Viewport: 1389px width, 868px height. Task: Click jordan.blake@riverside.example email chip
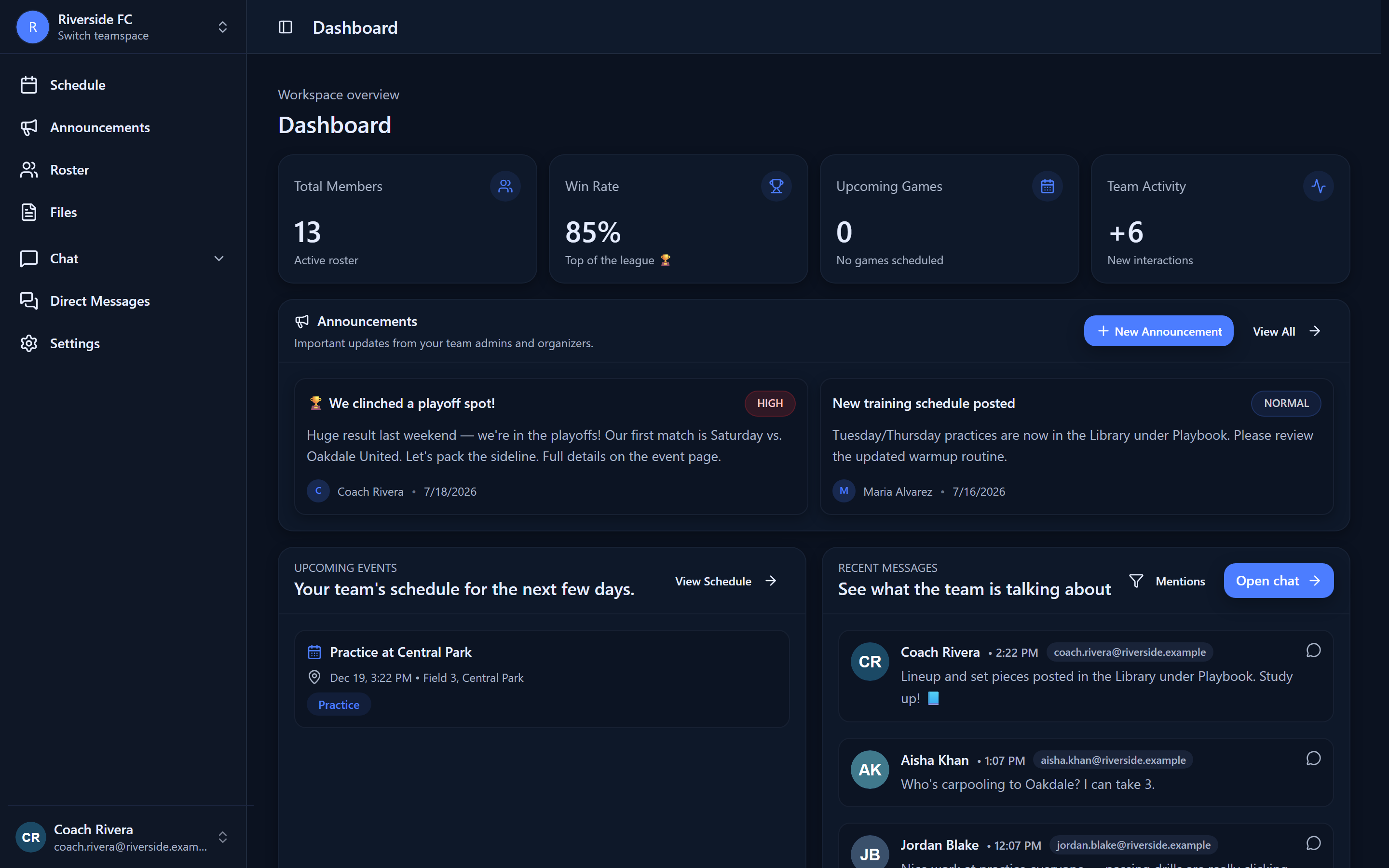[1133, 845]
